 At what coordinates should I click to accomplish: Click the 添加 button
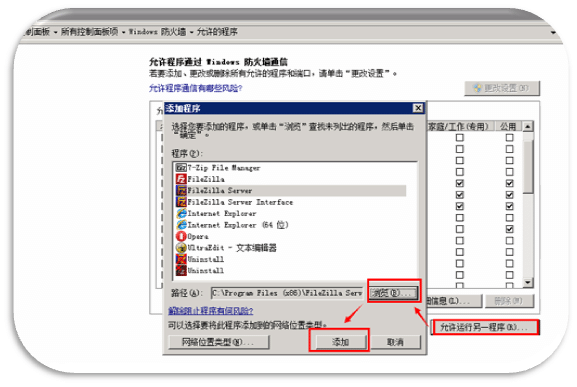(x=340, y=342)
